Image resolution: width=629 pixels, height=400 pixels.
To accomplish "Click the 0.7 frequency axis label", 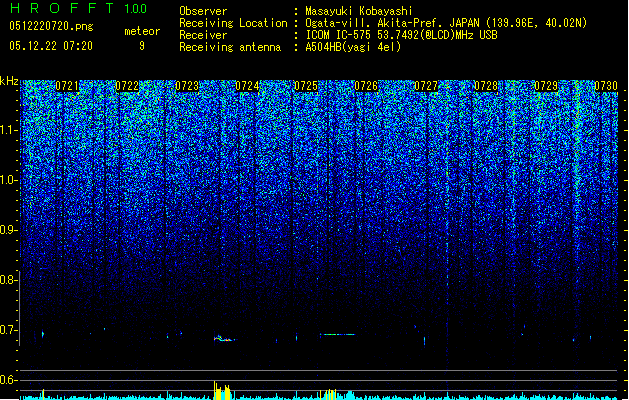I will [9, 330].
